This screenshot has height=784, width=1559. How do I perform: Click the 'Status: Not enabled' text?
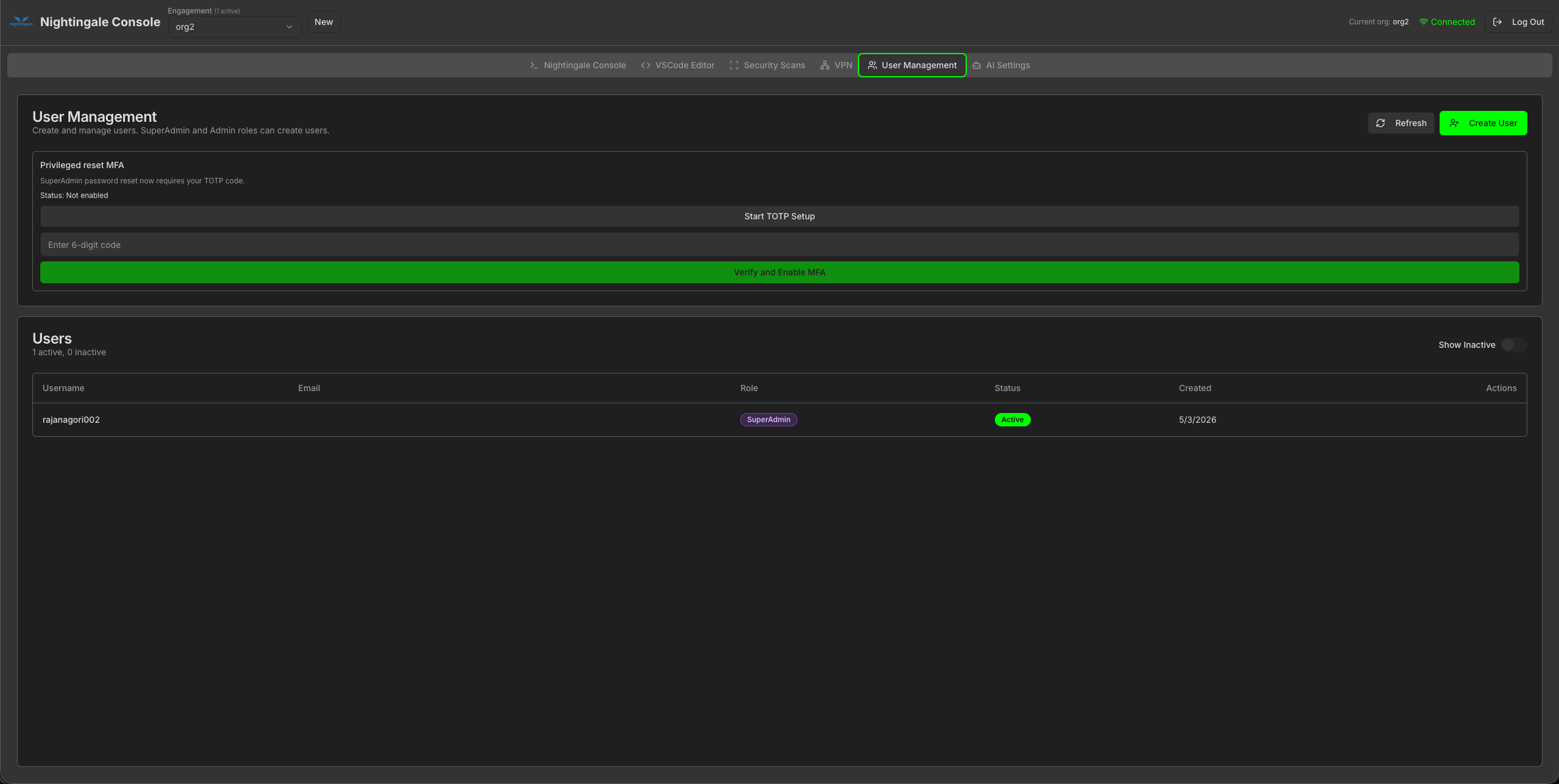(74, 196)
